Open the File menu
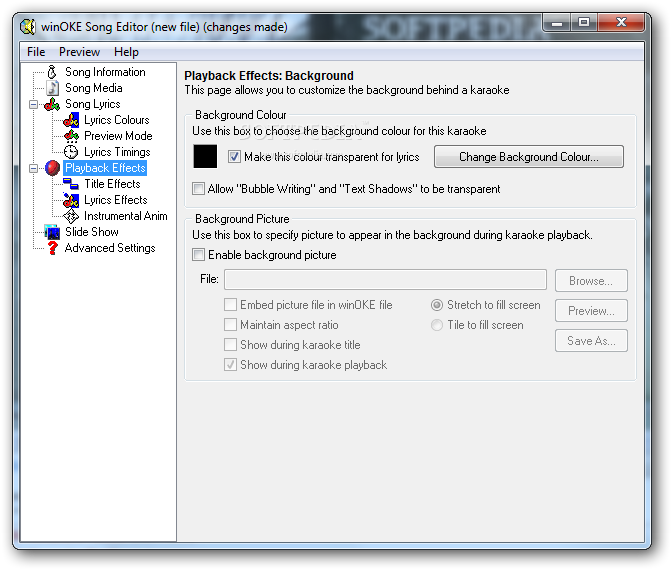Image resolution: width=672 pixels, height=570 pixels. 36,52
